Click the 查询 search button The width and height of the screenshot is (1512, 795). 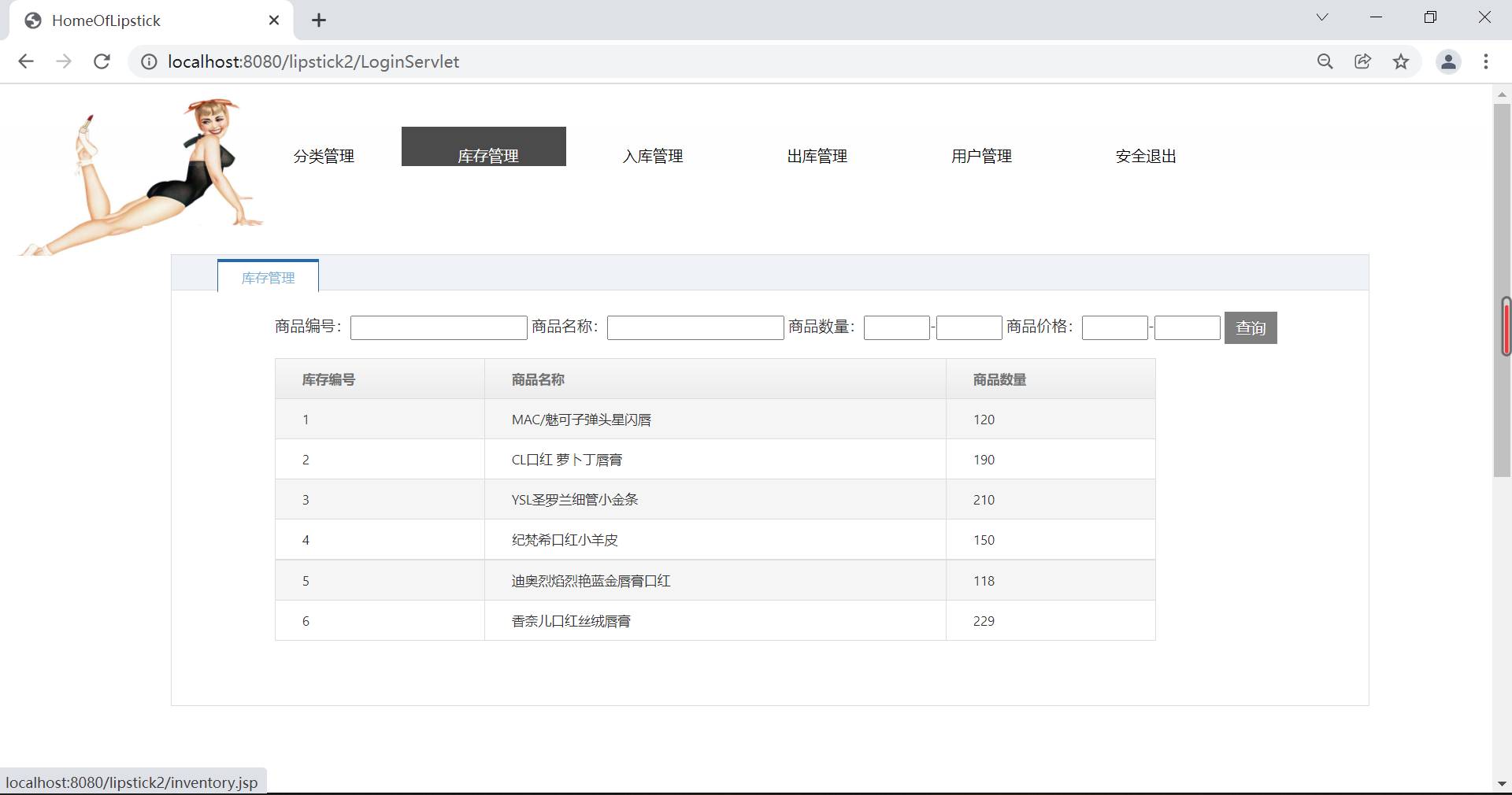1251,327
